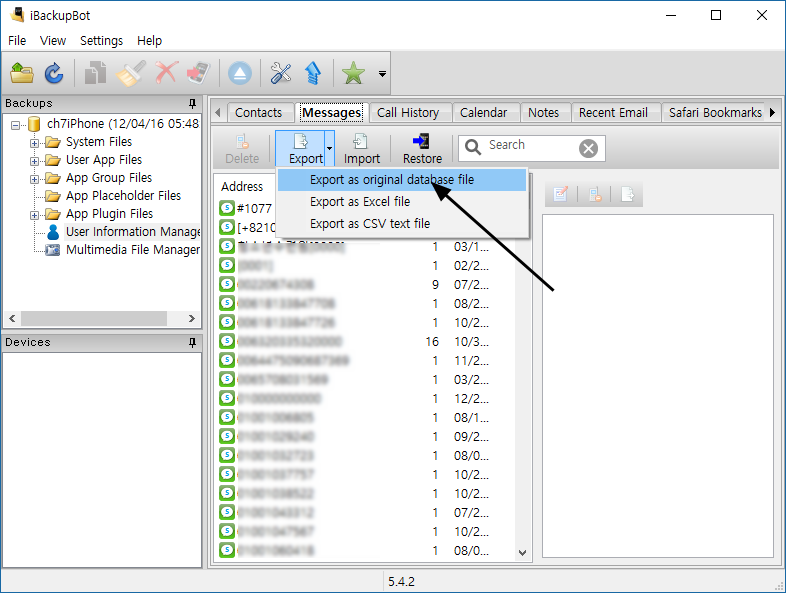The height and width of the screenshot is (593, 786).
Task: Click the edit message pencil icon
Action: [560, 194]
